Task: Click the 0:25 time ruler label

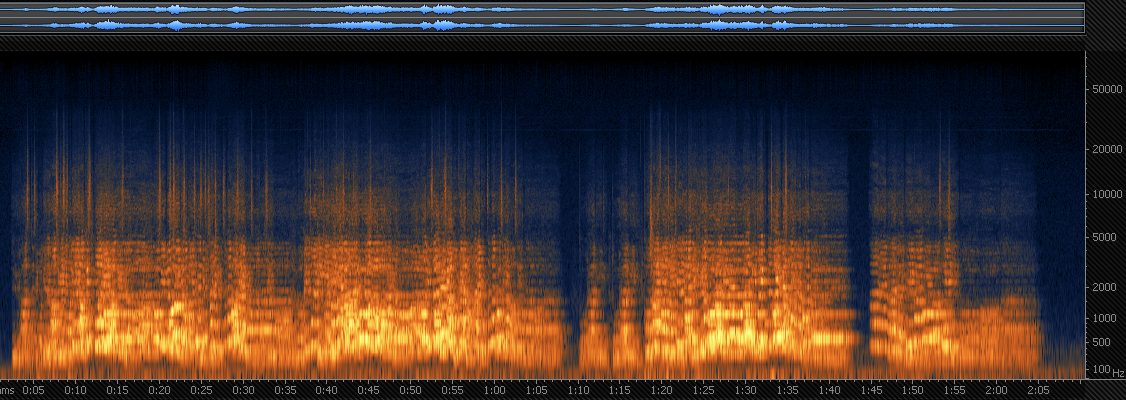Action: tap(201, 390)
